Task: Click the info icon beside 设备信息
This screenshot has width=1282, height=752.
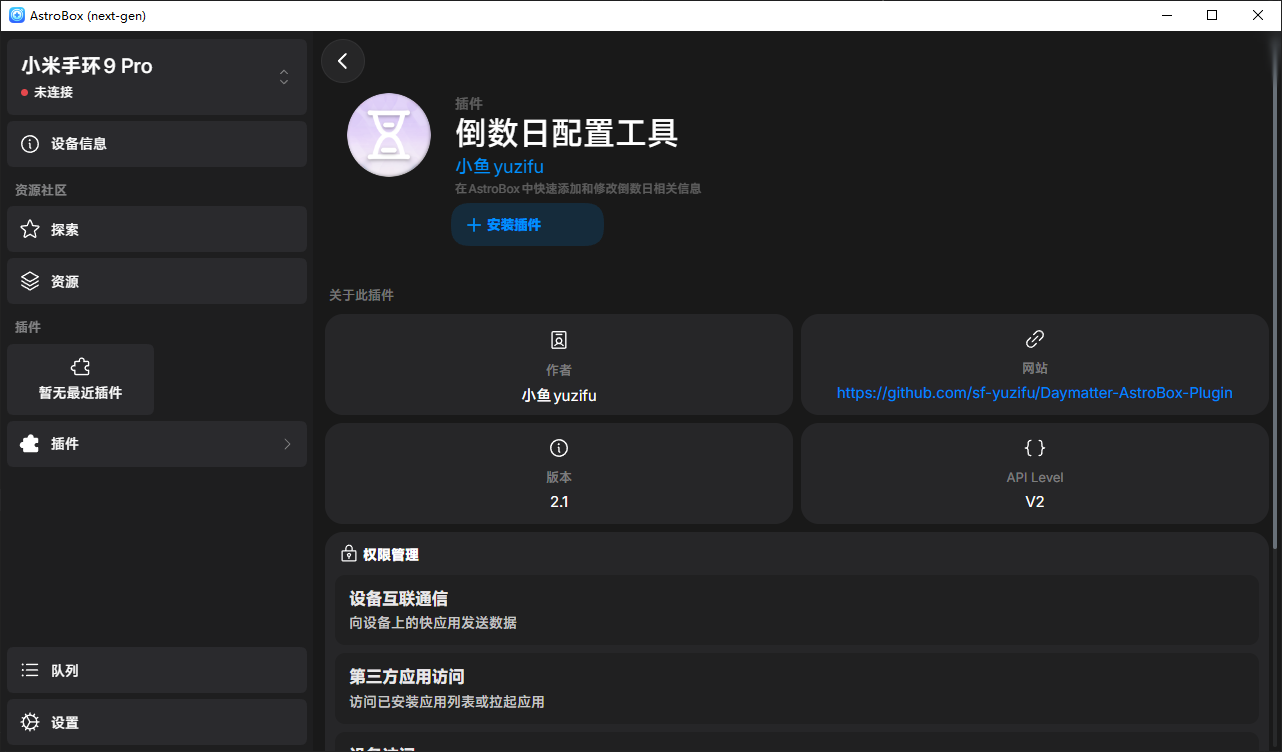Action: [x=30, y=144]
